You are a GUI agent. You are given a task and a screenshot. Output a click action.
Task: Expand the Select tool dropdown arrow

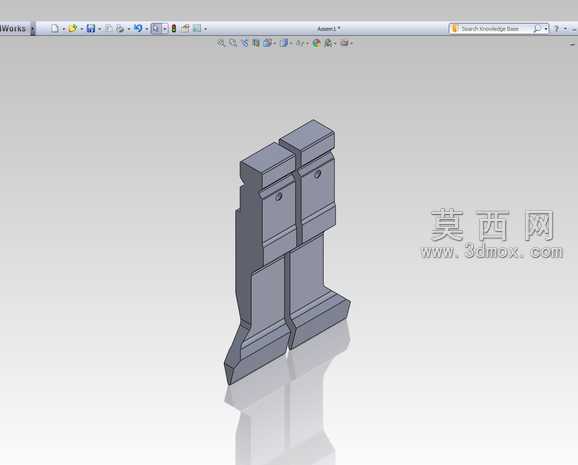click(165, 28)
